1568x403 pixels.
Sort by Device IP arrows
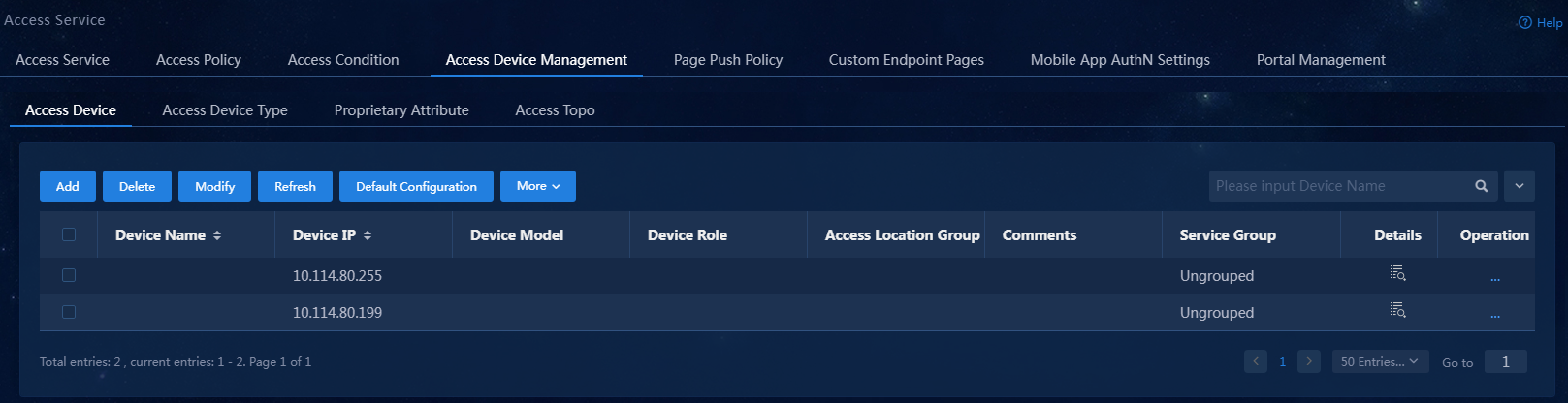coord(368,235)
